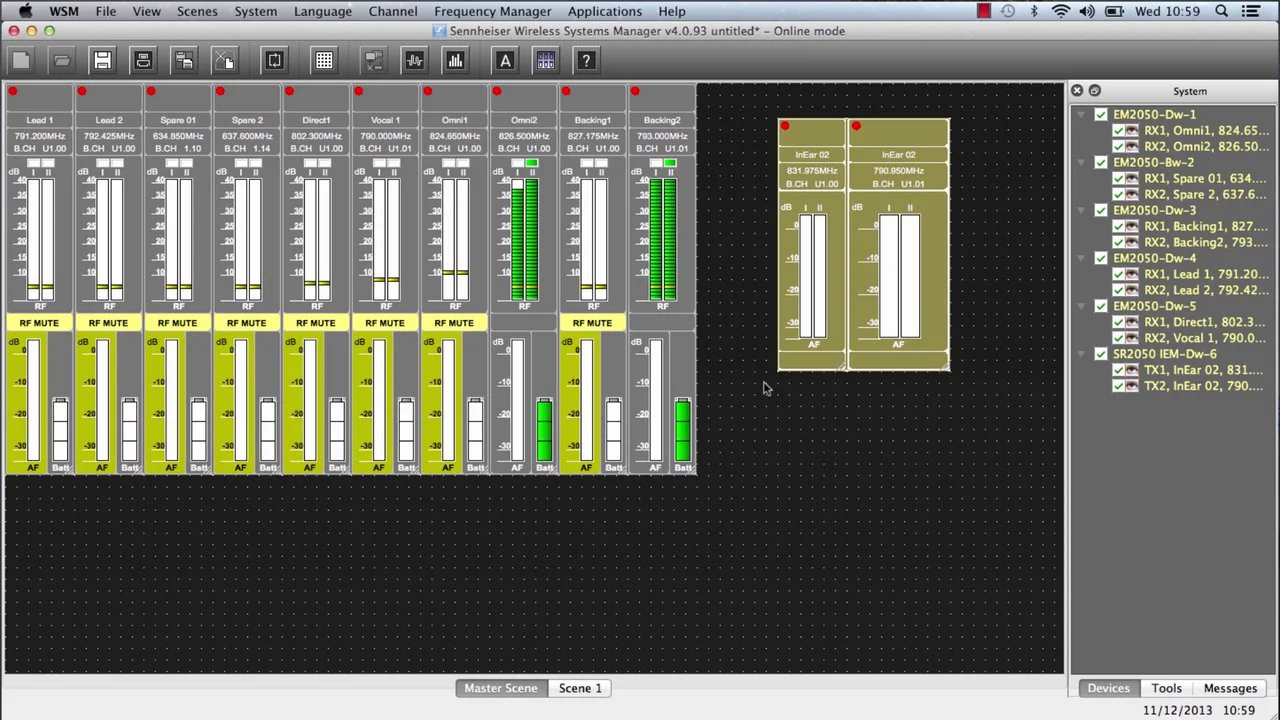Click the eye icon for RX2 Spare 2
Viewport: 1280px width, 720px height.
(x=1133, y=195)
